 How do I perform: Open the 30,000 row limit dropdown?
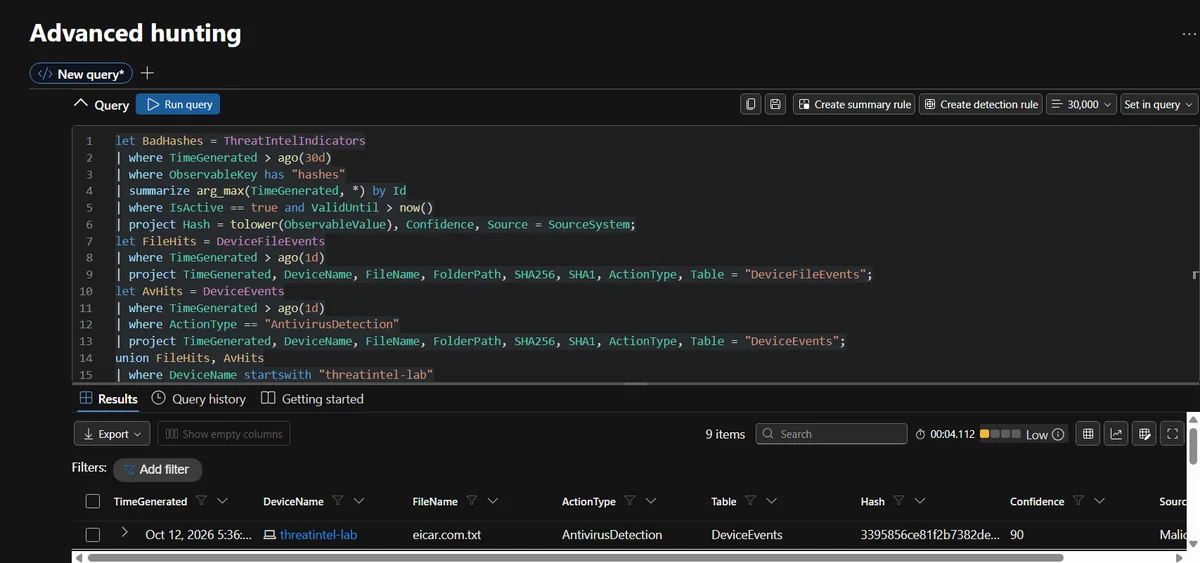coord(1082,104)
